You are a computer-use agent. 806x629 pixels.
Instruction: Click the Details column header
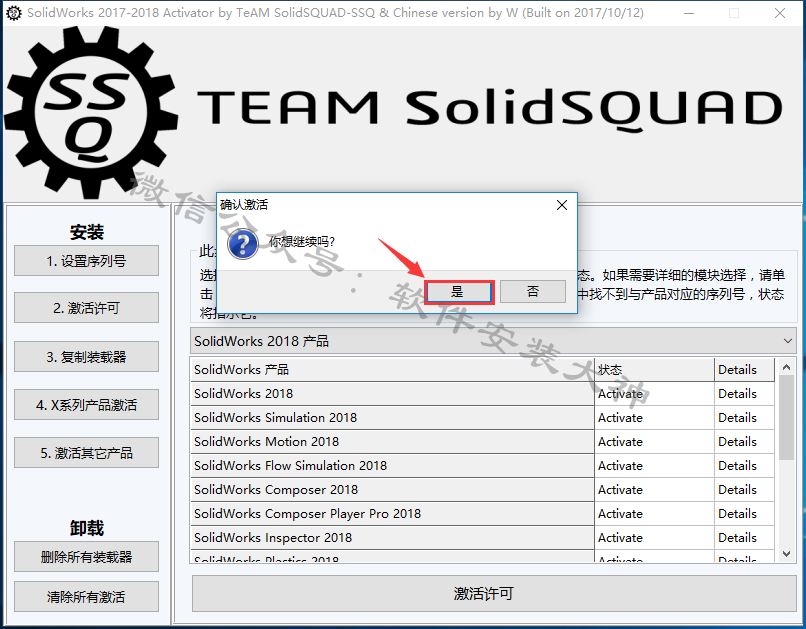[x=744, y=369]
